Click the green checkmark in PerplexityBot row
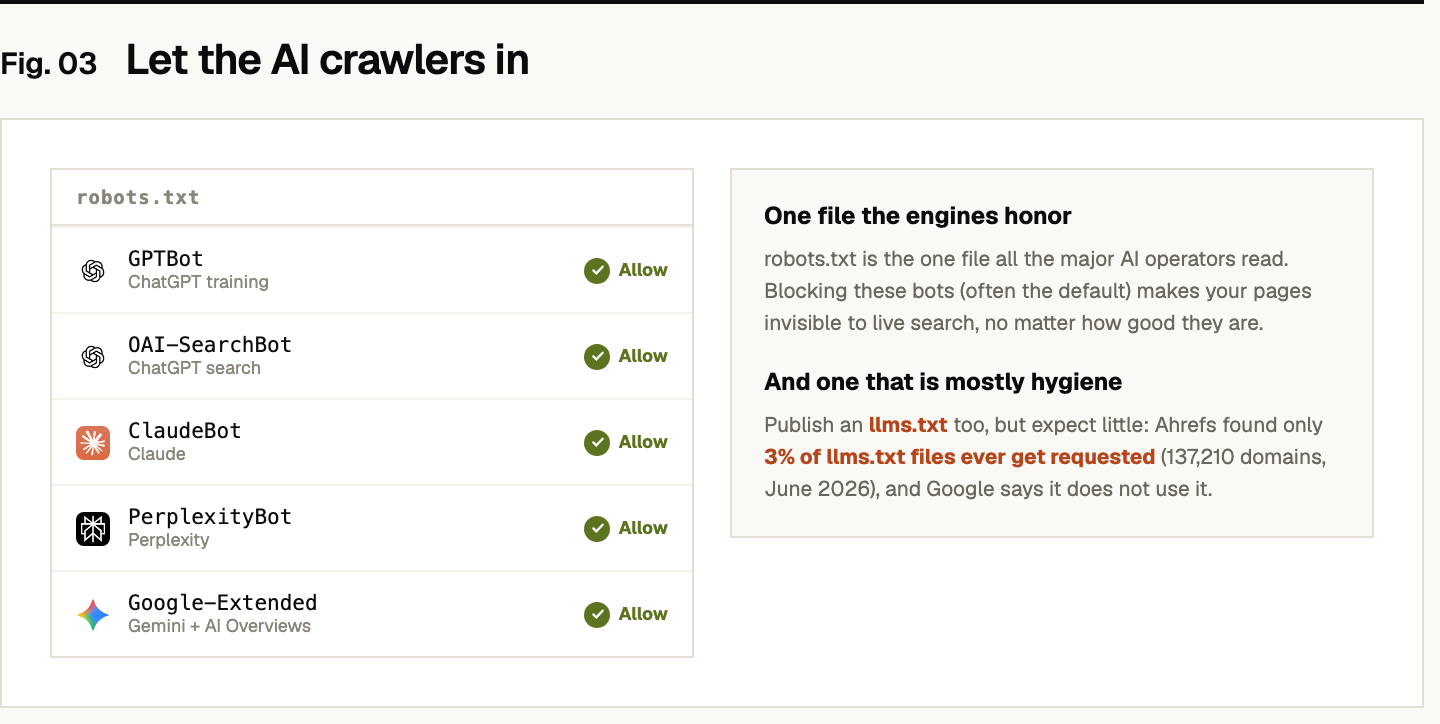The height and width of the screenshot is (724, 1440). pos(597,529)
